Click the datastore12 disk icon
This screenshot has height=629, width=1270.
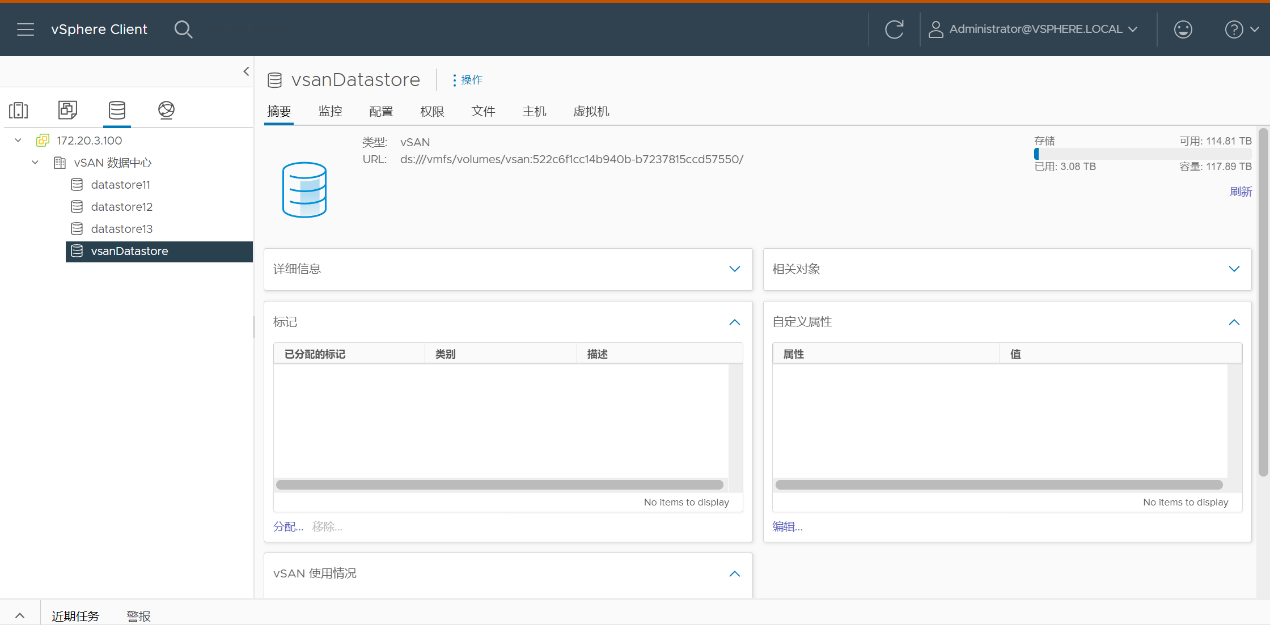(x=77, y=207)
